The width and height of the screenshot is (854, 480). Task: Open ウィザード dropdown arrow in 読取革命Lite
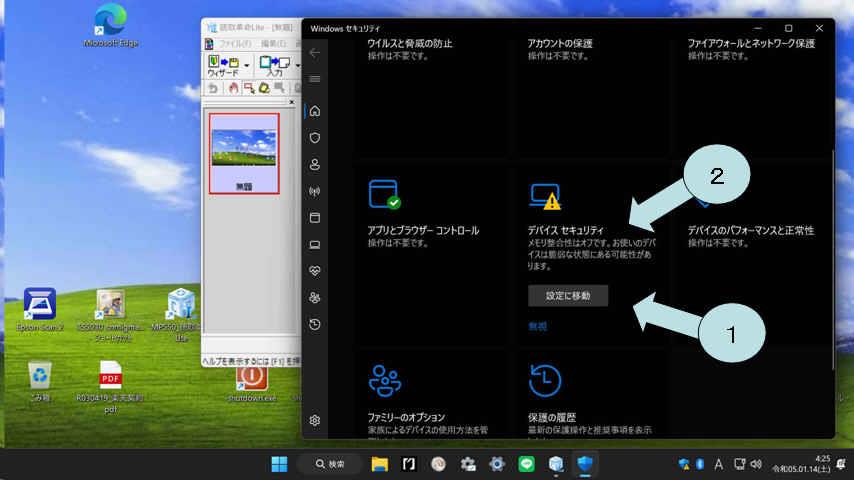(x=247, y=66)
